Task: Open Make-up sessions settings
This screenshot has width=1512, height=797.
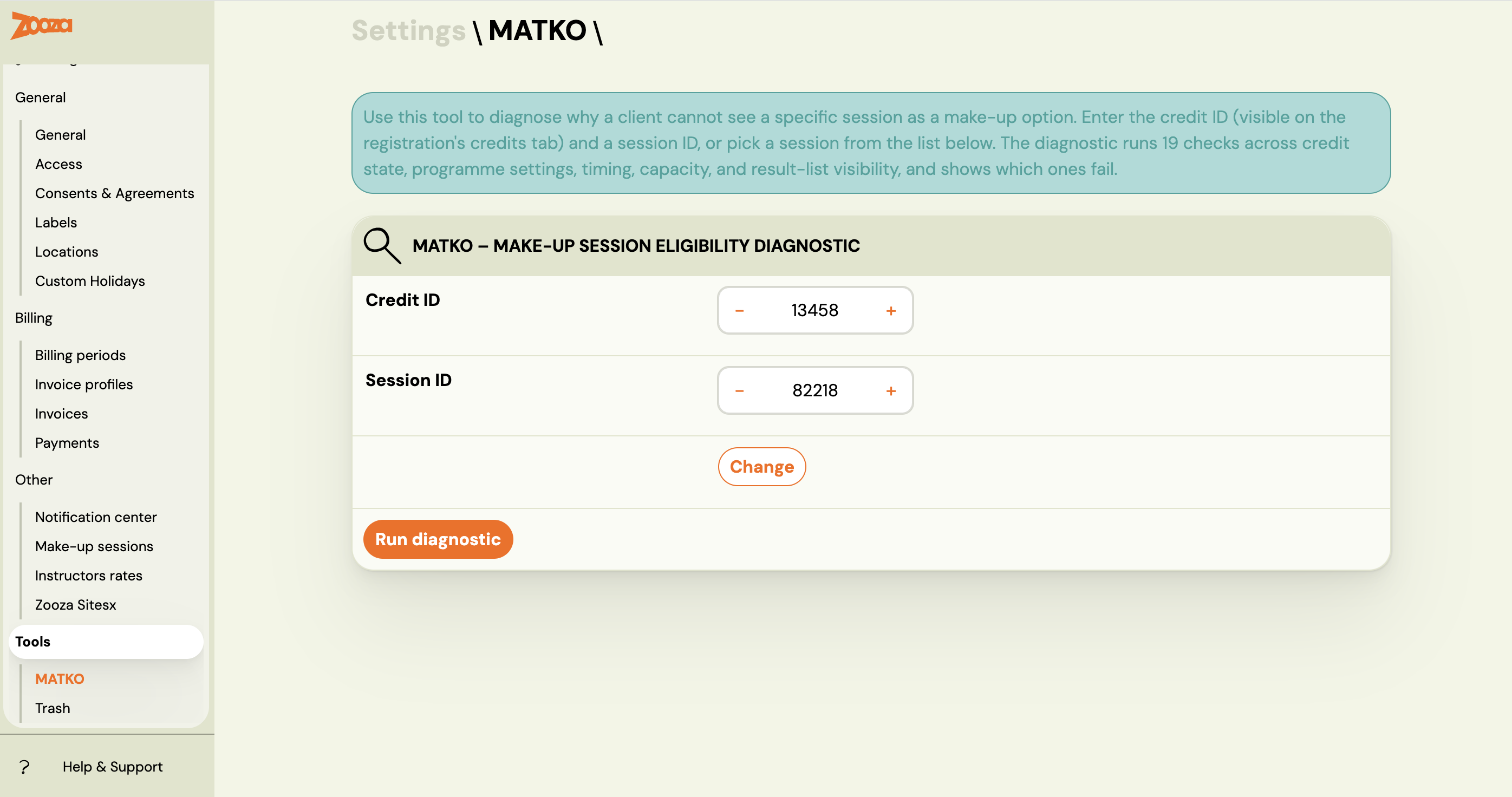Action: [x=94, y=546]
